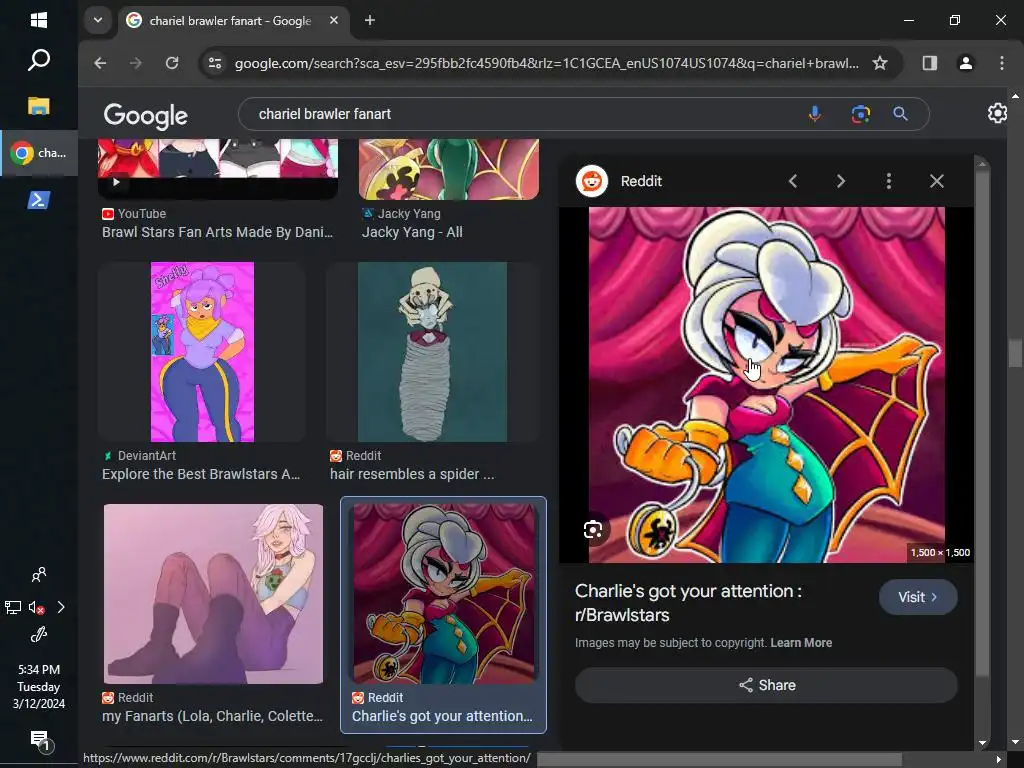Visit the Reddit source page
Screen dimensions: 1024x768
[918, 597]
